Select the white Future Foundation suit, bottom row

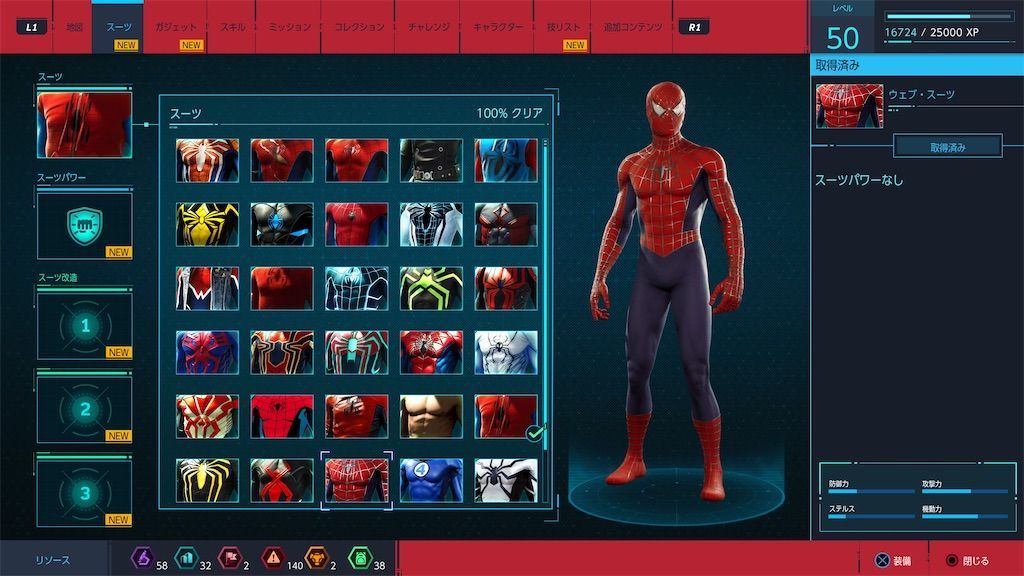point(506,480)
